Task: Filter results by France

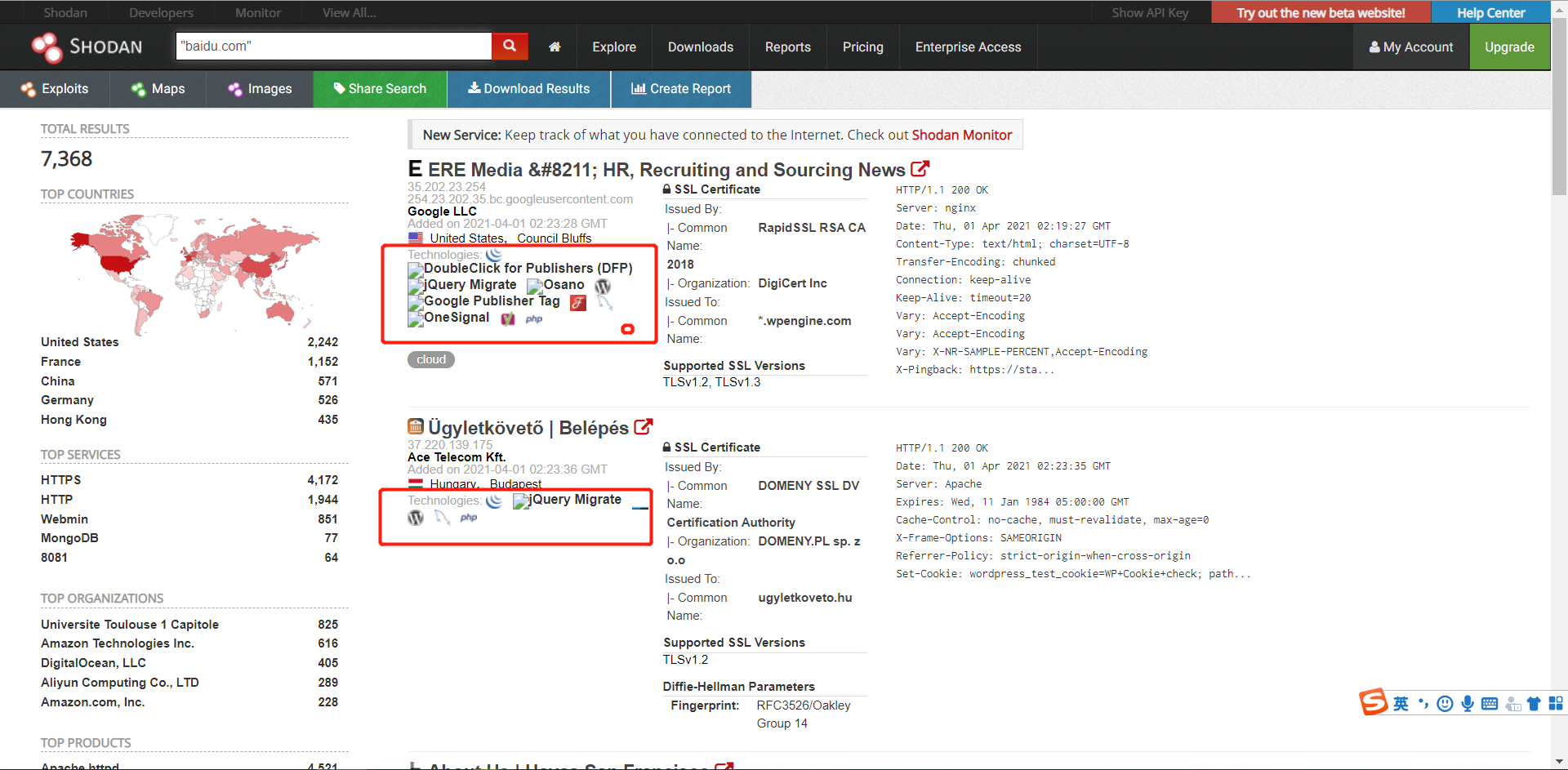Action: coord(60,362)
